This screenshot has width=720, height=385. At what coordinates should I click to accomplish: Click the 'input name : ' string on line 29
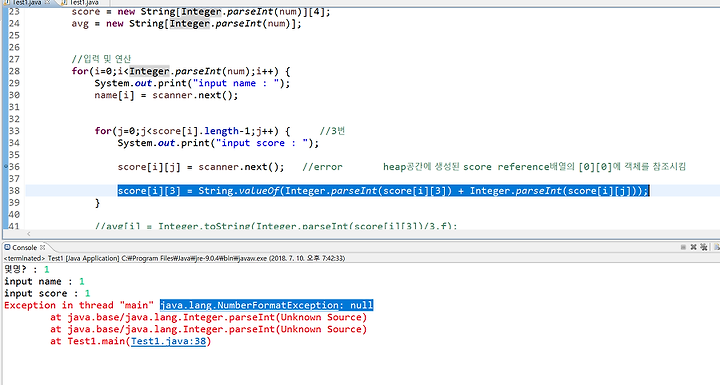pos(236,83)
